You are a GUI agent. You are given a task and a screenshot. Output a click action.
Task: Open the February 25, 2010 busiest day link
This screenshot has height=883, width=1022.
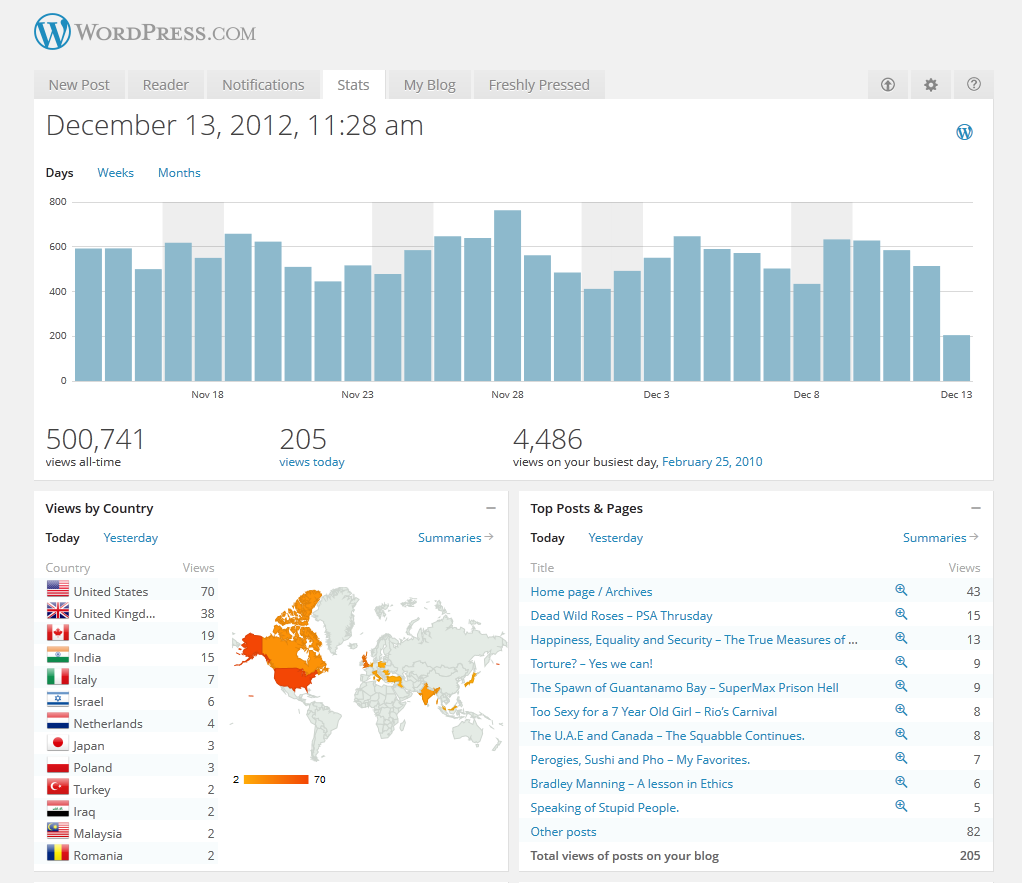712,462
